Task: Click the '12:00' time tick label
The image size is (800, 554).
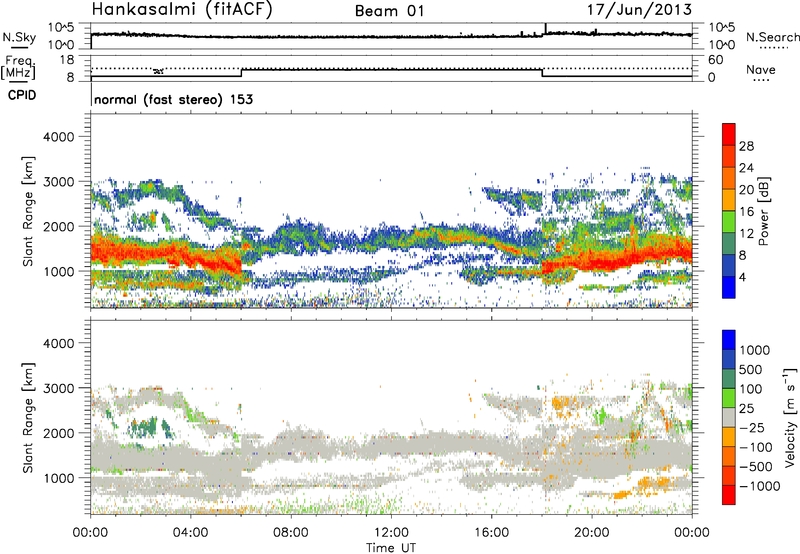Action: point(391,533)
